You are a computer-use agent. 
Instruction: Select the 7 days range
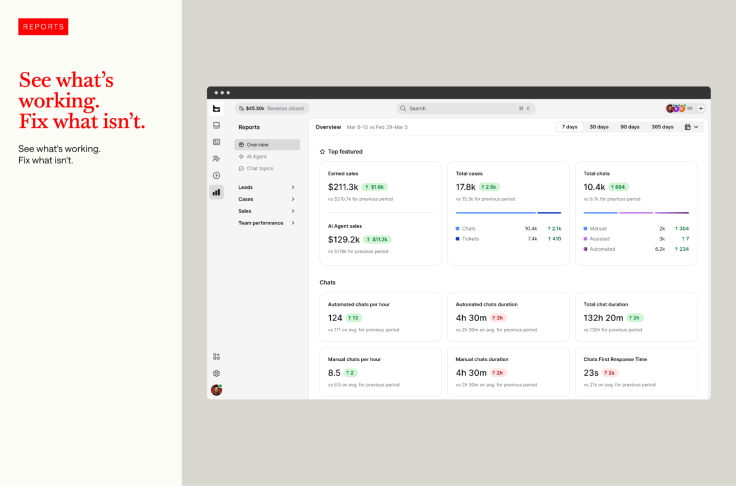[x=569, y=127]
